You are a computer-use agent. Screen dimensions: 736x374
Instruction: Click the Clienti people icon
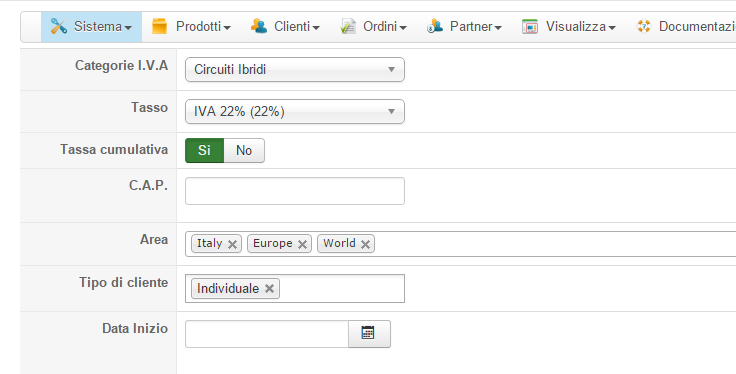[x=259, y=26]
